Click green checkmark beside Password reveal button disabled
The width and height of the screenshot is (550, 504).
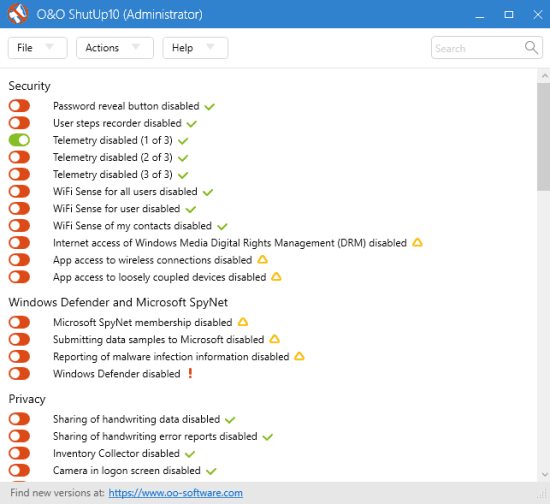click(210, 106)
